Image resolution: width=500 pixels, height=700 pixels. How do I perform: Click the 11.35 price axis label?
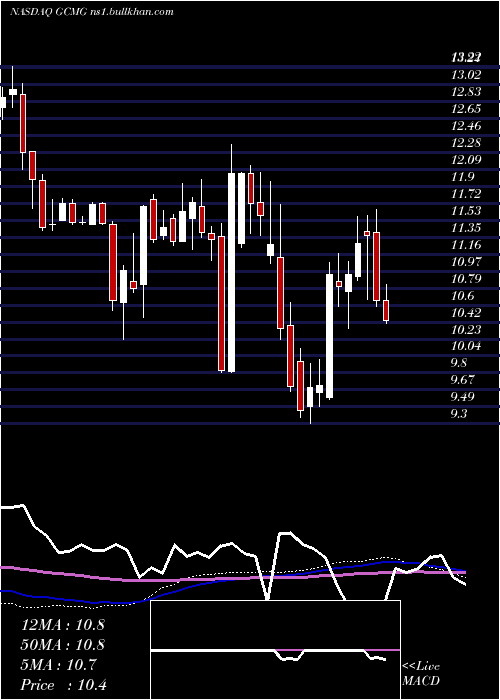(466, 228)
